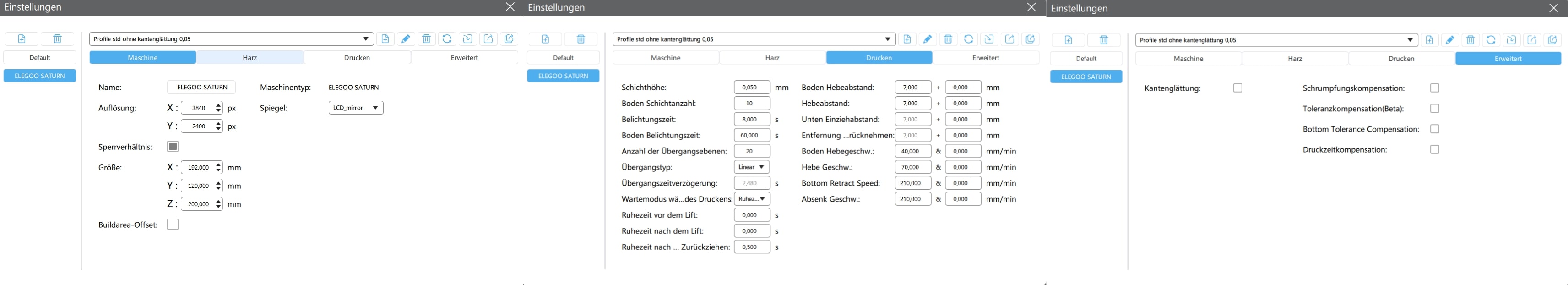Enable the Kantenglättung checkbox

1237,88
